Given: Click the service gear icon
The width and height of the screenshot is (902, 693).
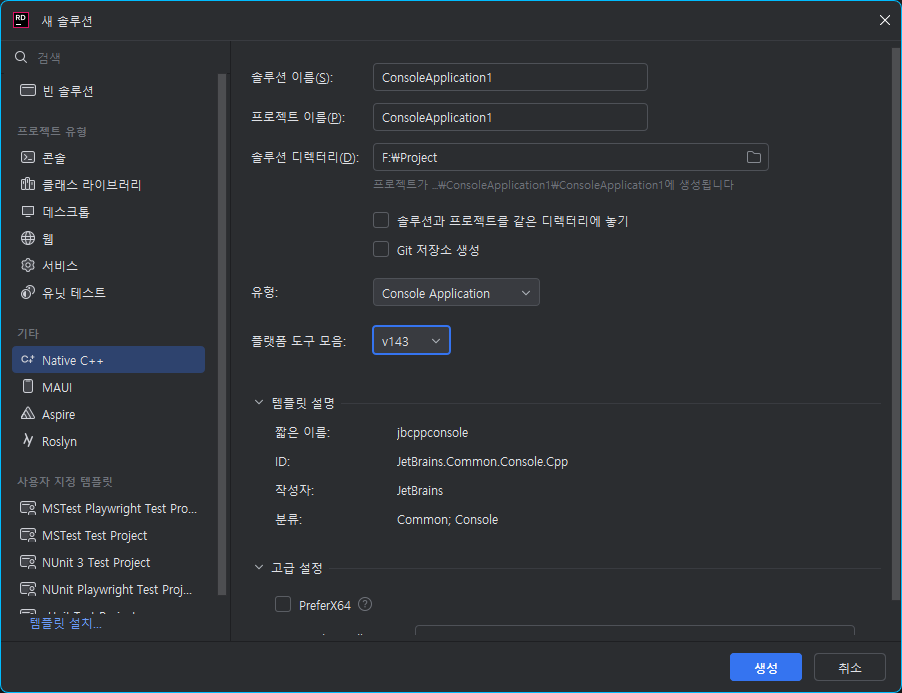Looking at the screenshot, I should tap(28, 265).
